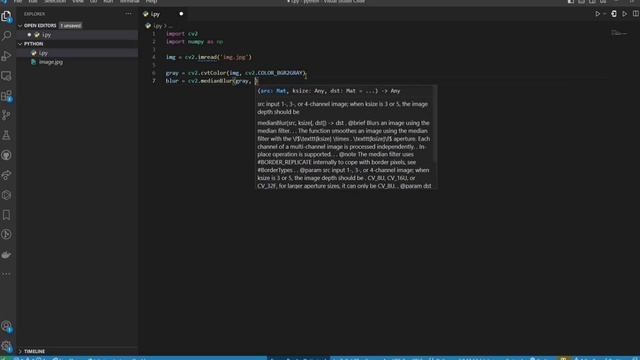Open the Extensions view
Viewport: 640px width, 360px height.
(7, 96)
